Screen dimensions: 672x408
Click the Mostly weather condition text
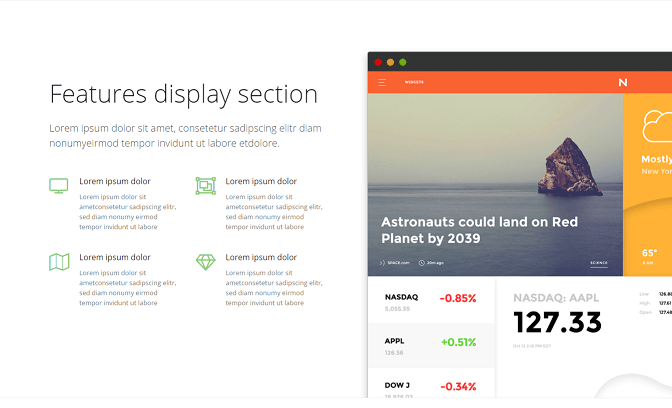pyautogui.click(x=657, y=159)
